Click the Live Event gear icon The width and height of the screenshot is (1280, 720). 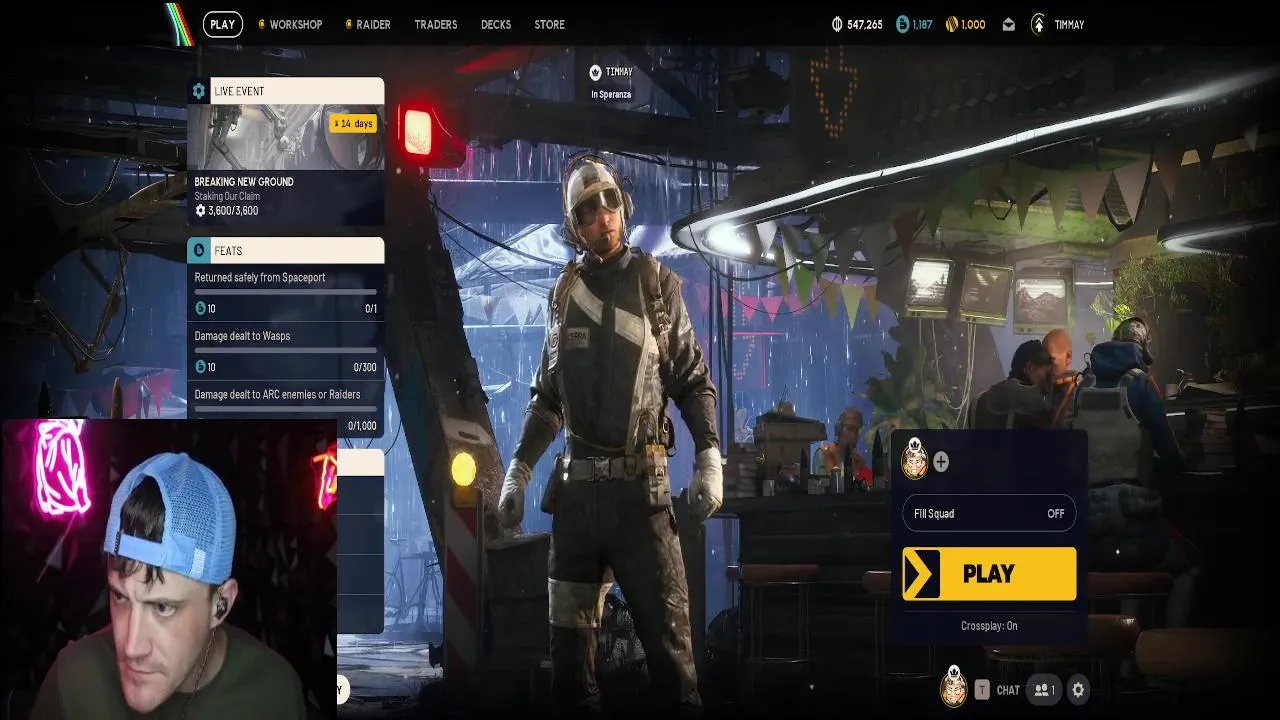(x=198, y=91)
